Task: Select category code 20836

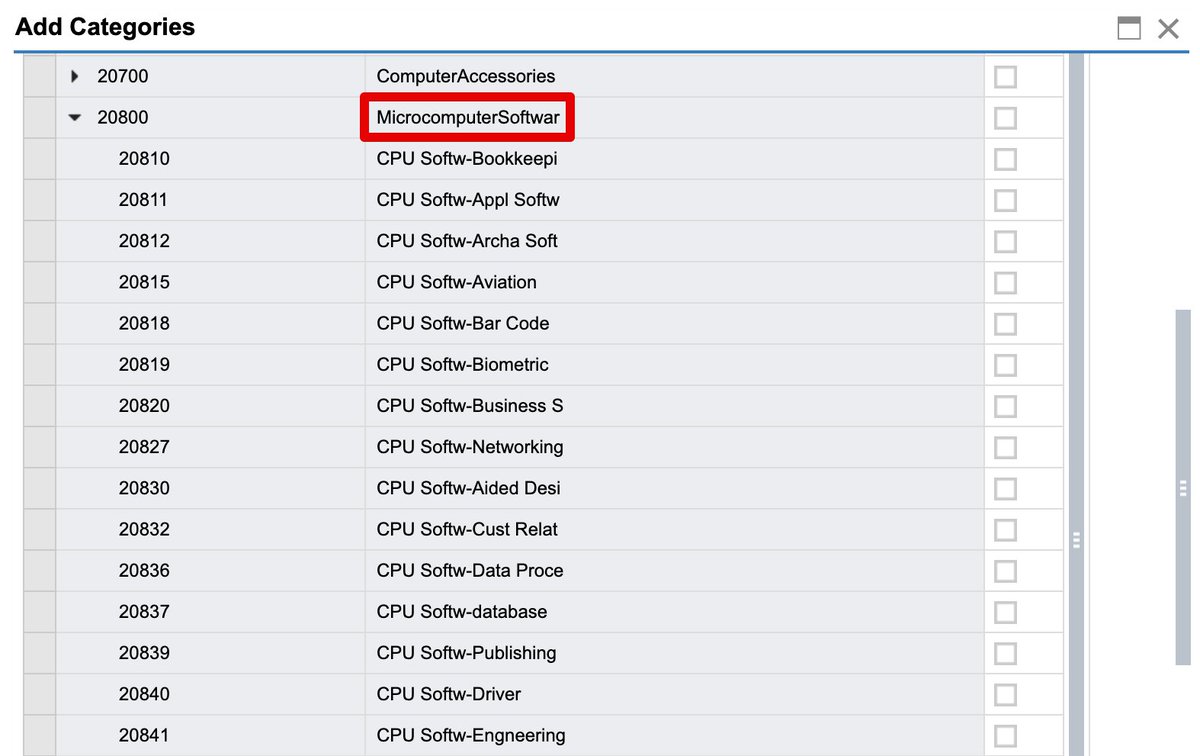Action: (144, 570)
